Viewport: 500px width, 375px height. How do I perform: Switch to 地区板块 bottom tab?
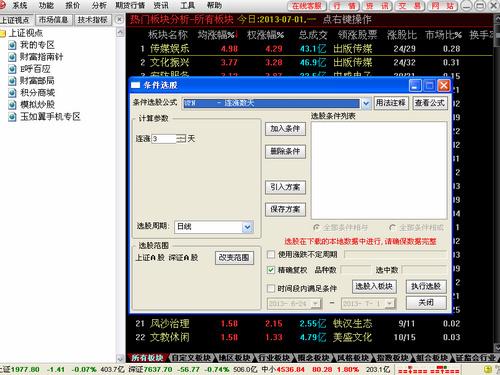pos(235,358)
